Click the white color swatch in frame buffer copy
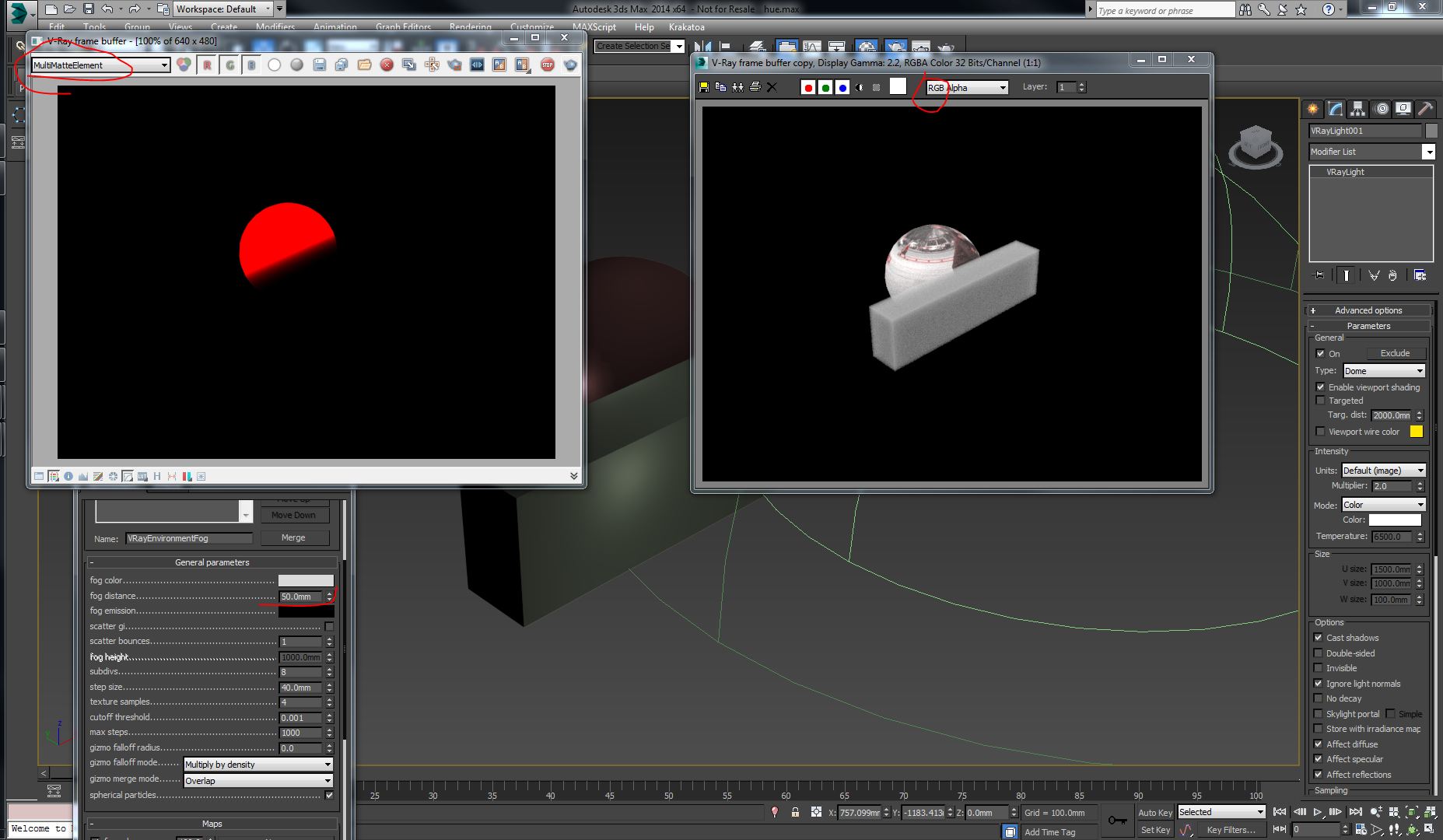This screenshot has height=840, width=1443. (898, 86)
